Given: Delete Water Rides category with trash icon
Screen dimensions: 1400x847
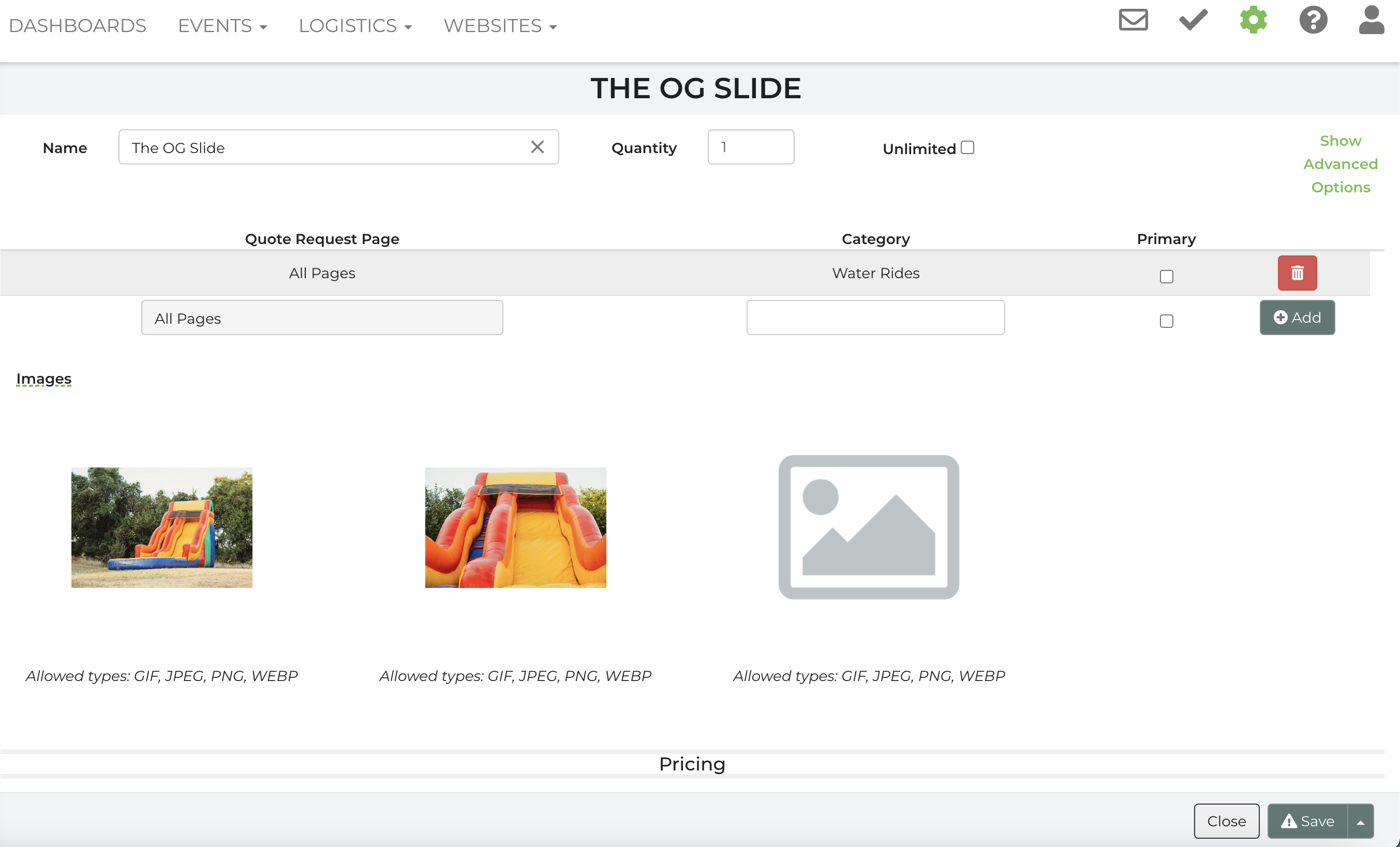Looking at the screenshot, I should 1297,273.
